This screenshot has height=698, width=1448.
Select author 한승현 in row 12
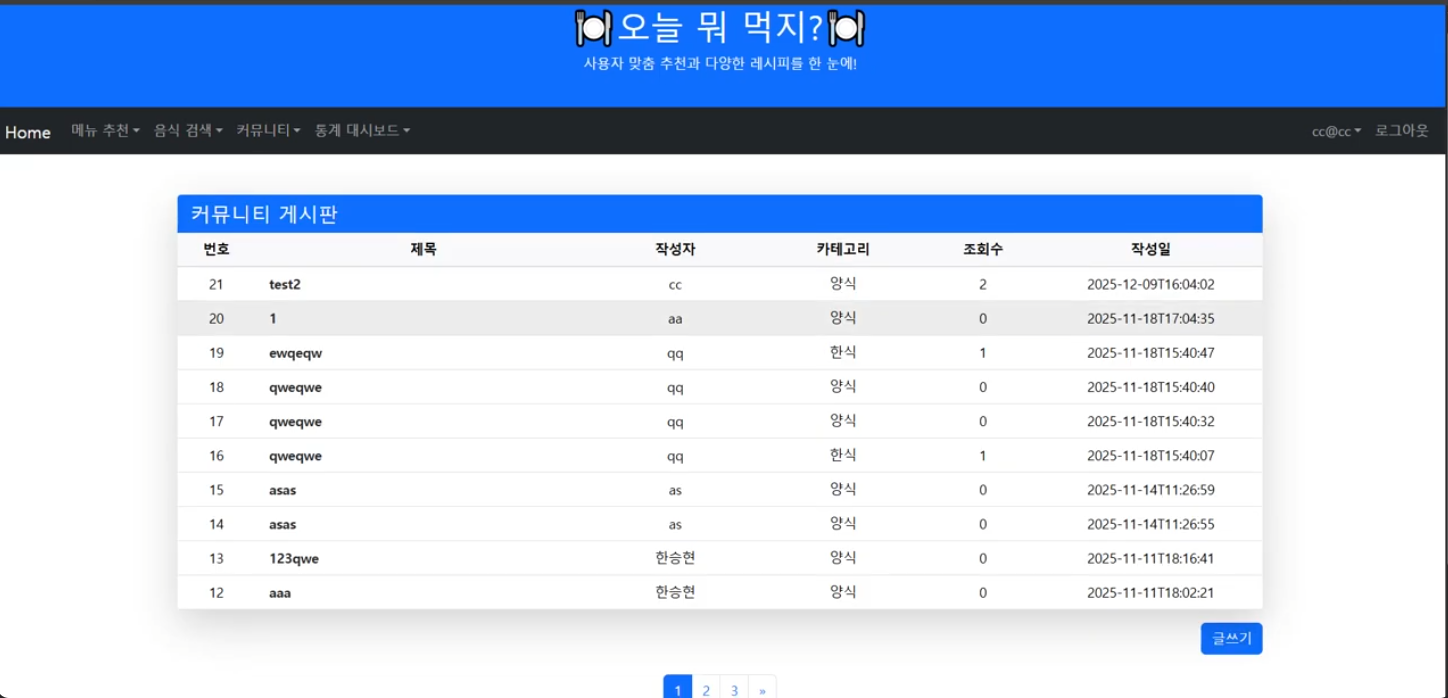675,592
